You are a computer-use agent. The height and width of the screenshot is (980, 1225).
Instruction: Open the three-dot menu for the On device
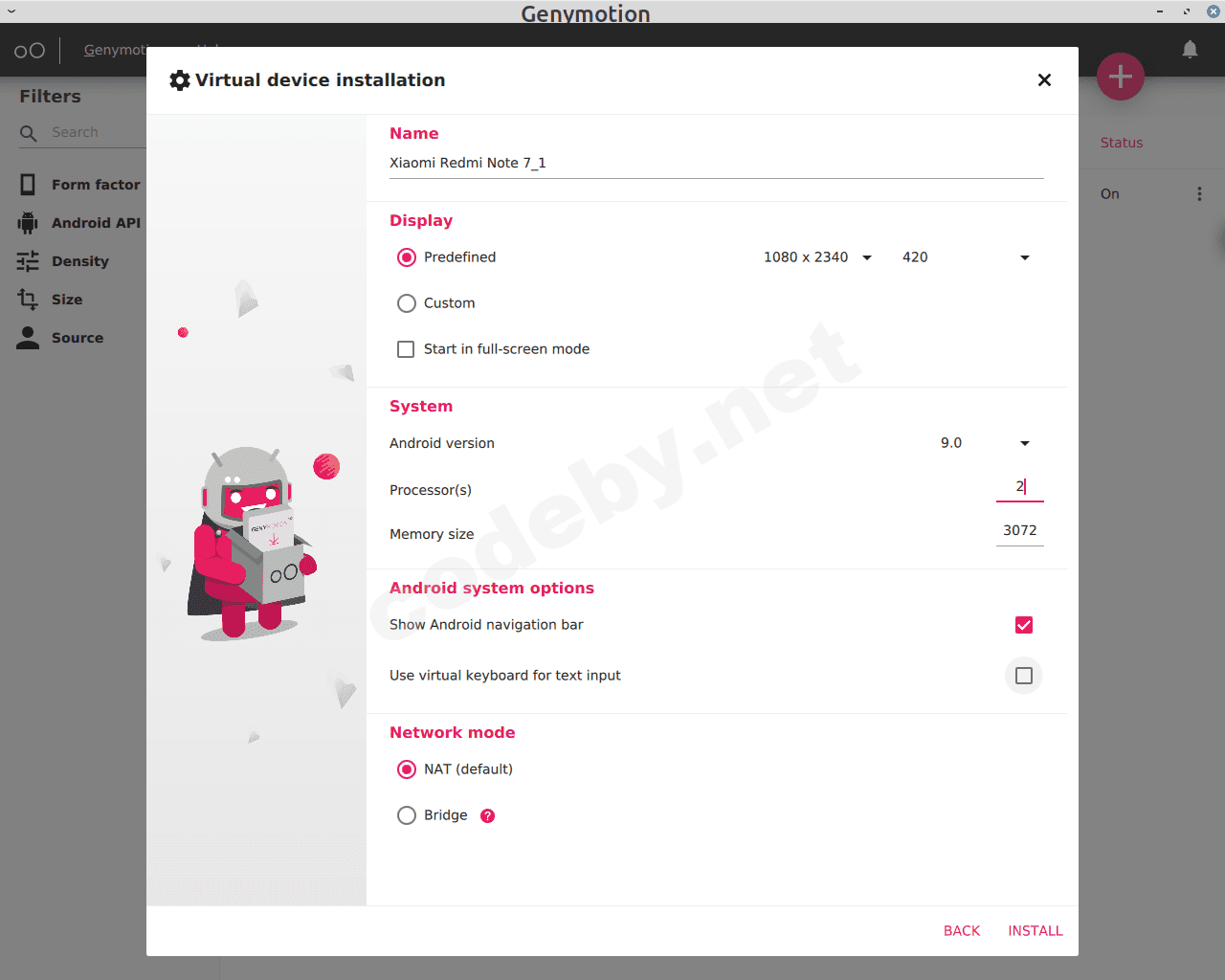(1199, 193)
